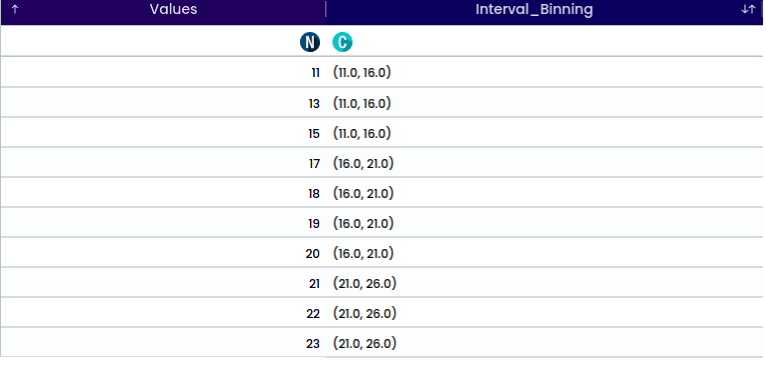The height and width of the screenshot is (365, 766).
Task: Click the numeric type N badge icon
Action: pos(310,43)
